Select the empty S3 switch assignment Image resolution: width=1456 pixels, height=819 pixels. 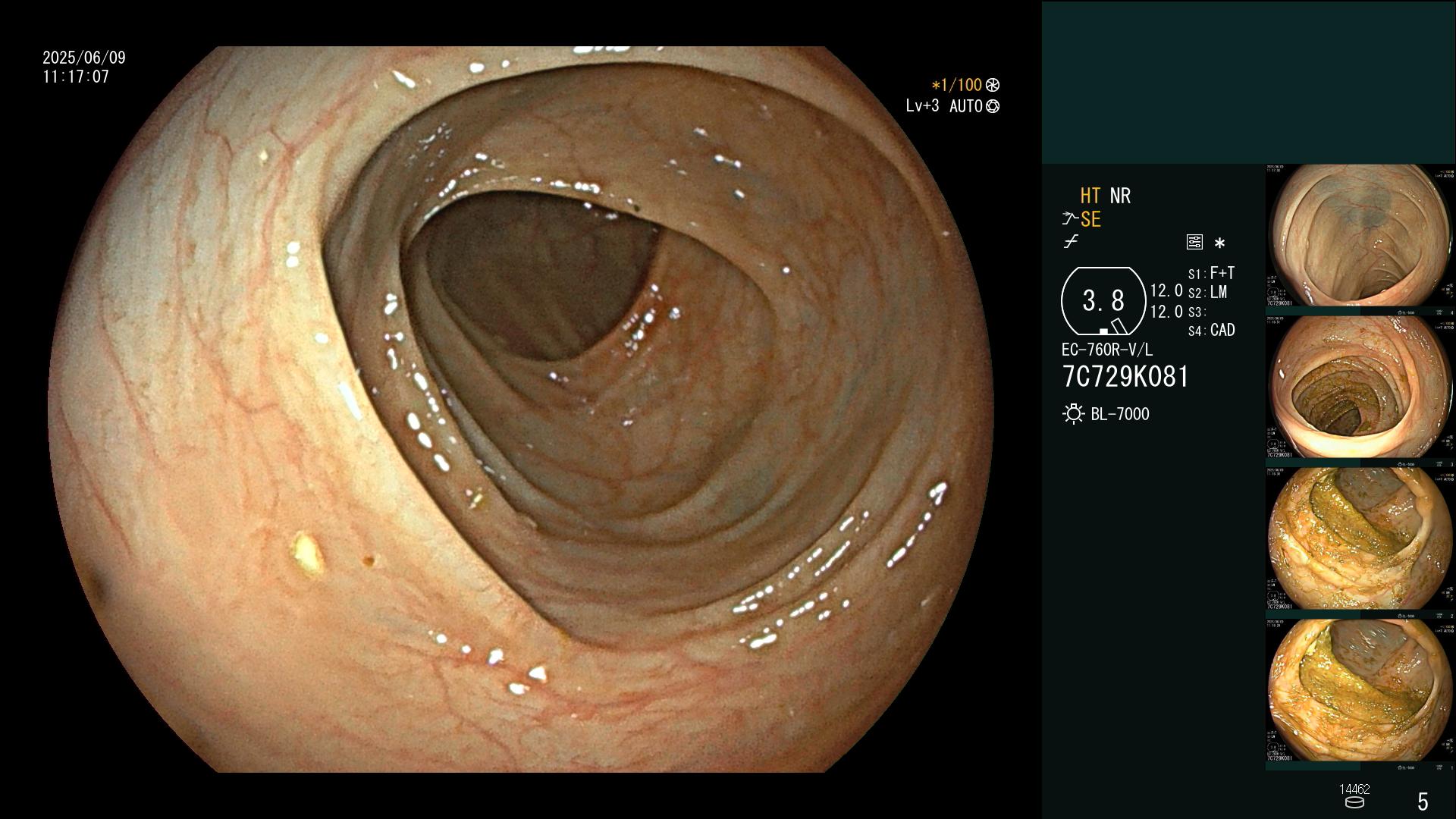pos(1197,312)
